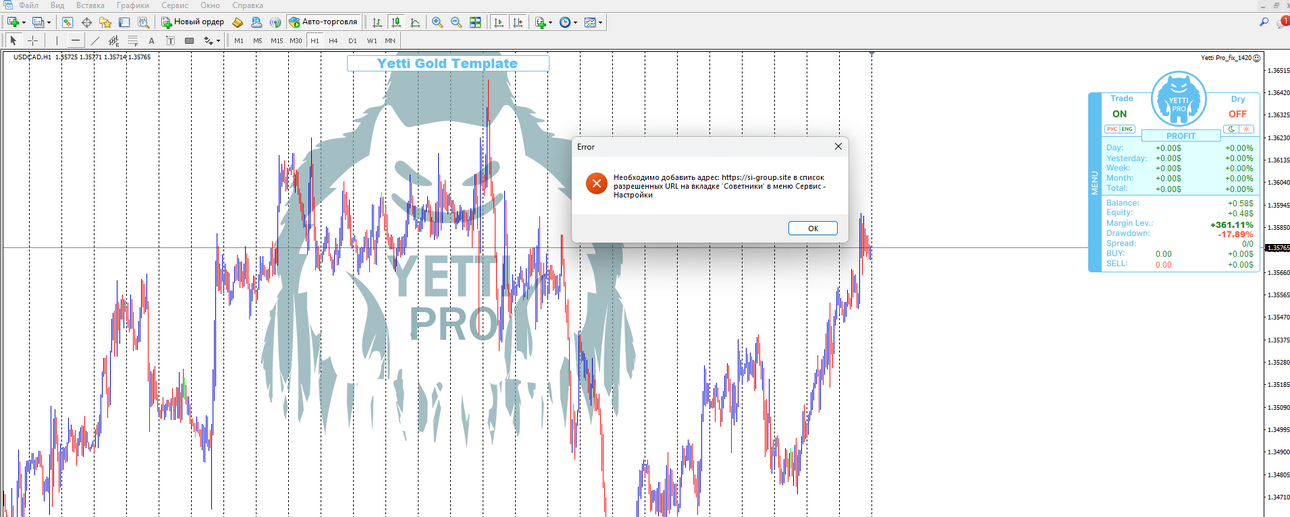Zoom in on the chart
The image size is (1290, 517).
tap(437, 22)
